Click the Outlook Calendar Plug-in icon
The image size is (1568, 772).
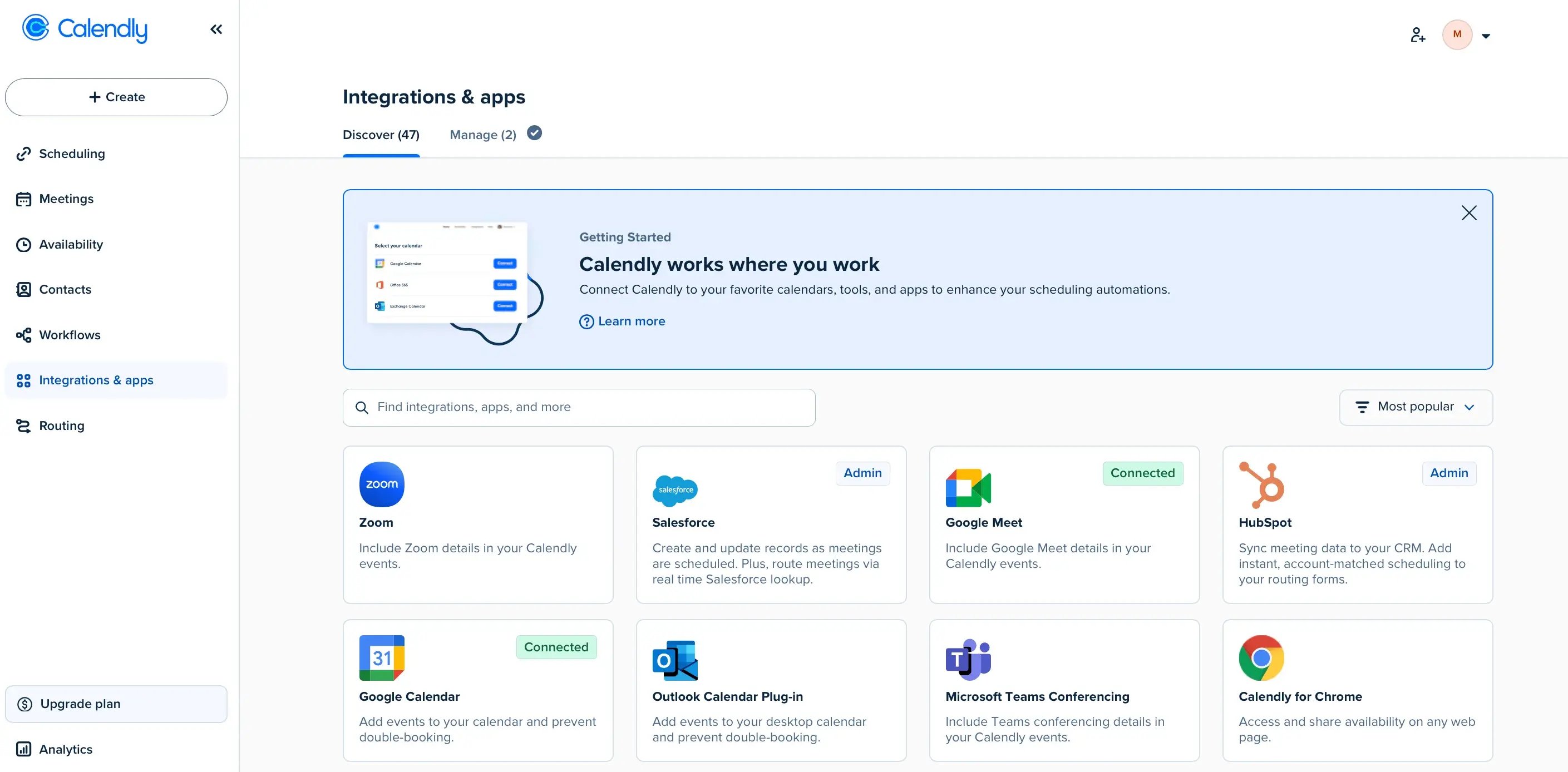pyautogui.click(x=675, y=660)
